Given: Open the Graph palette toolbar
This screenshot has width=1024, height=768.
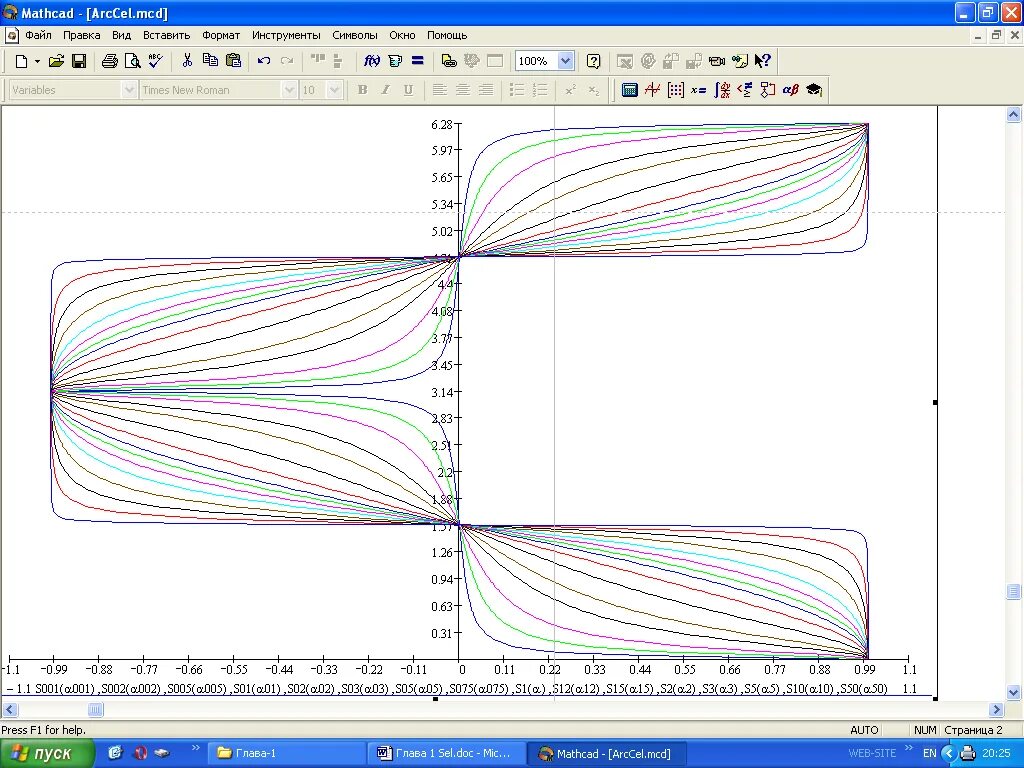Looking at the screenshot, I should click(652, 90).
